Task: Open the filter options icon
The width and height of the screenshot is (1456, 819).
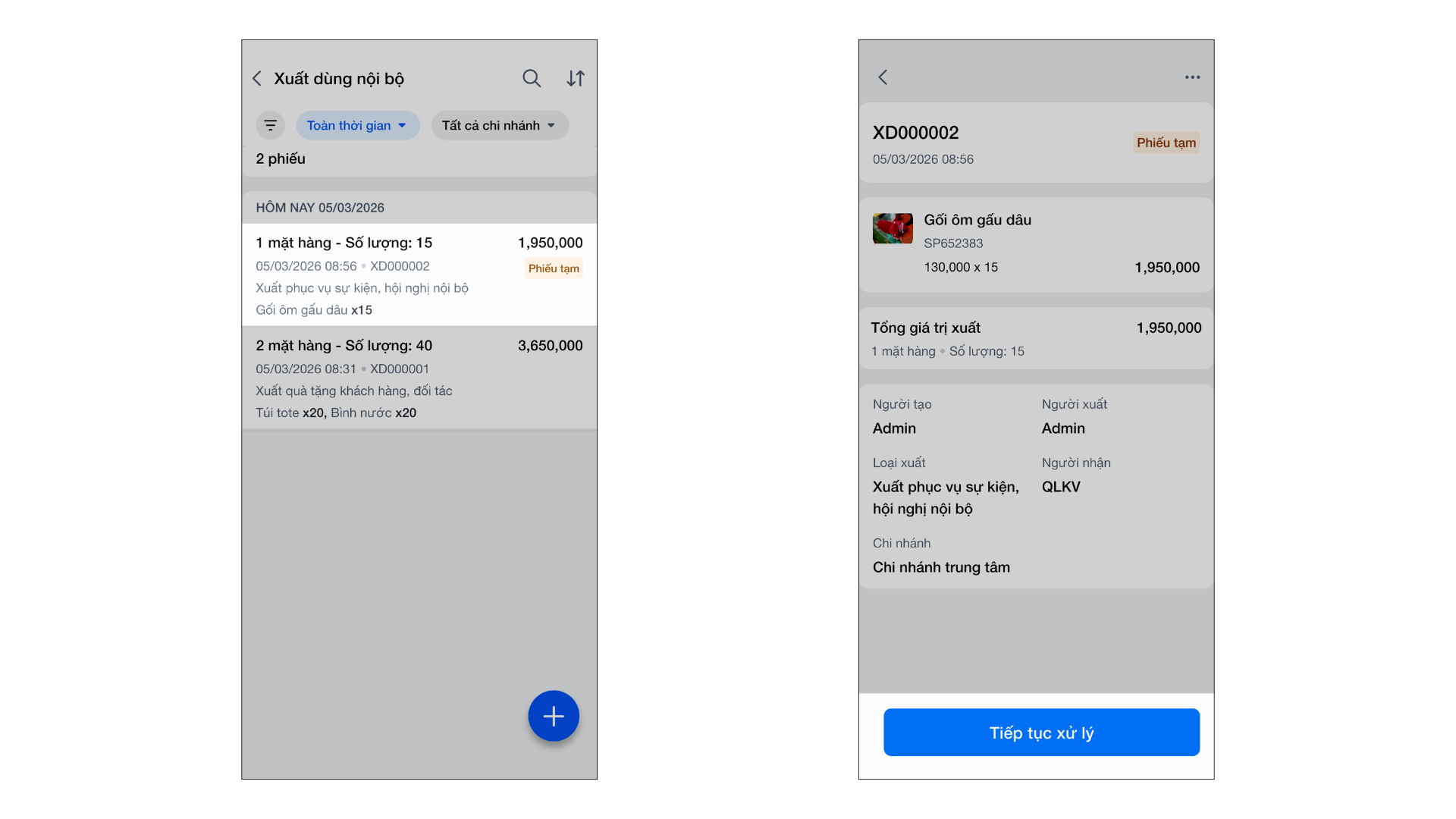Action: point(270,125)
